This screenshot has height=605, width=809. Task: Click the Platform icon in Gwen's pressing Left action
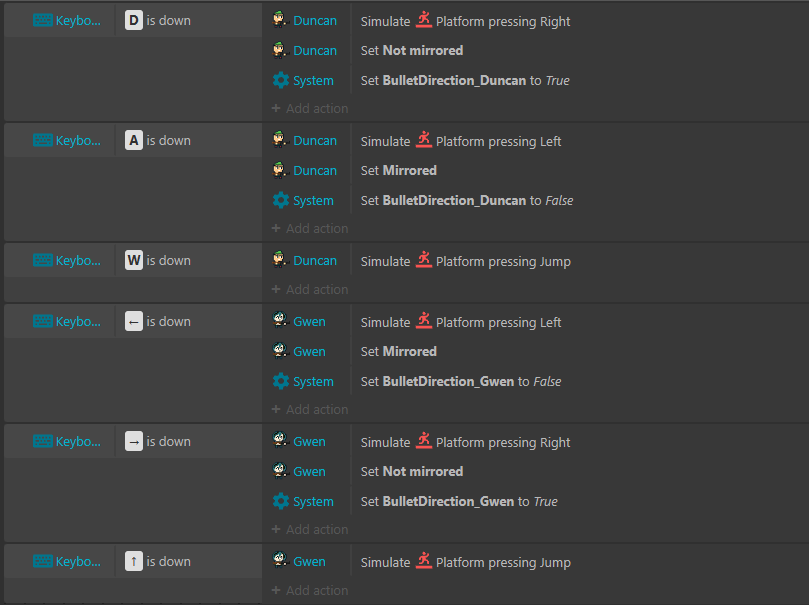tap(424, 321)
